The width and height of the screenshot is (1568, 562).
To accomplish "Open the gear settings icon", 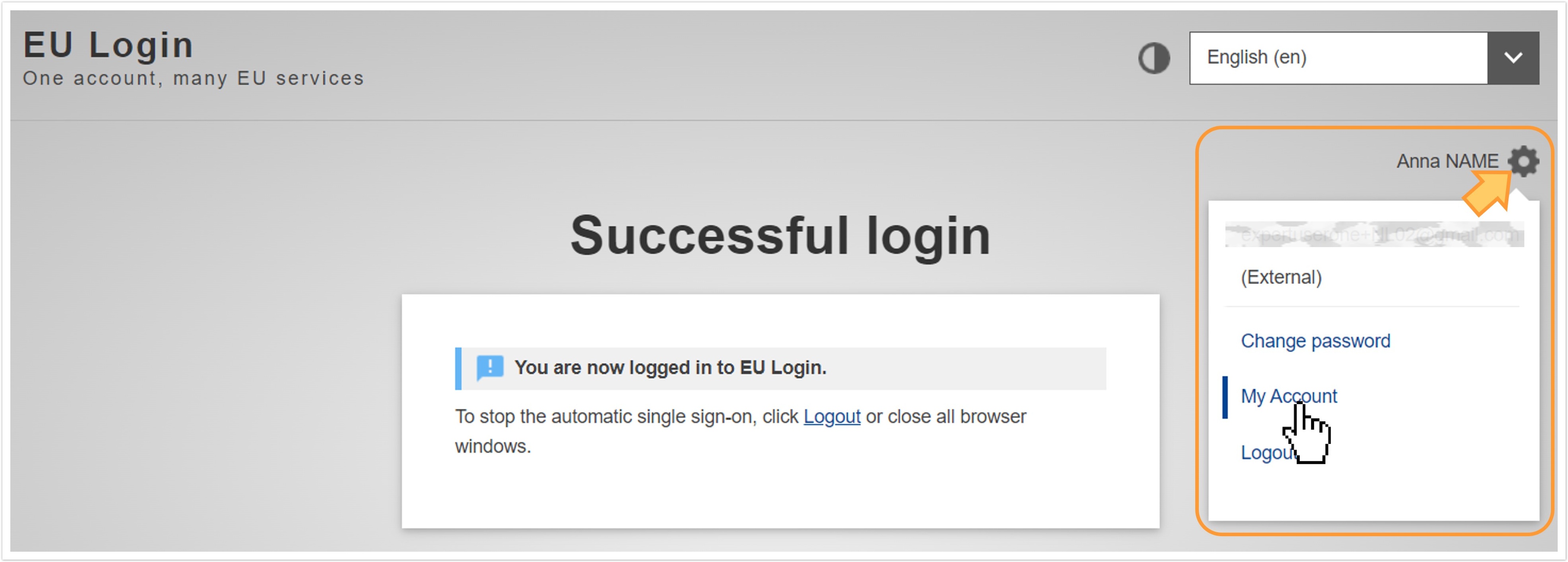I will [1523, 161].
